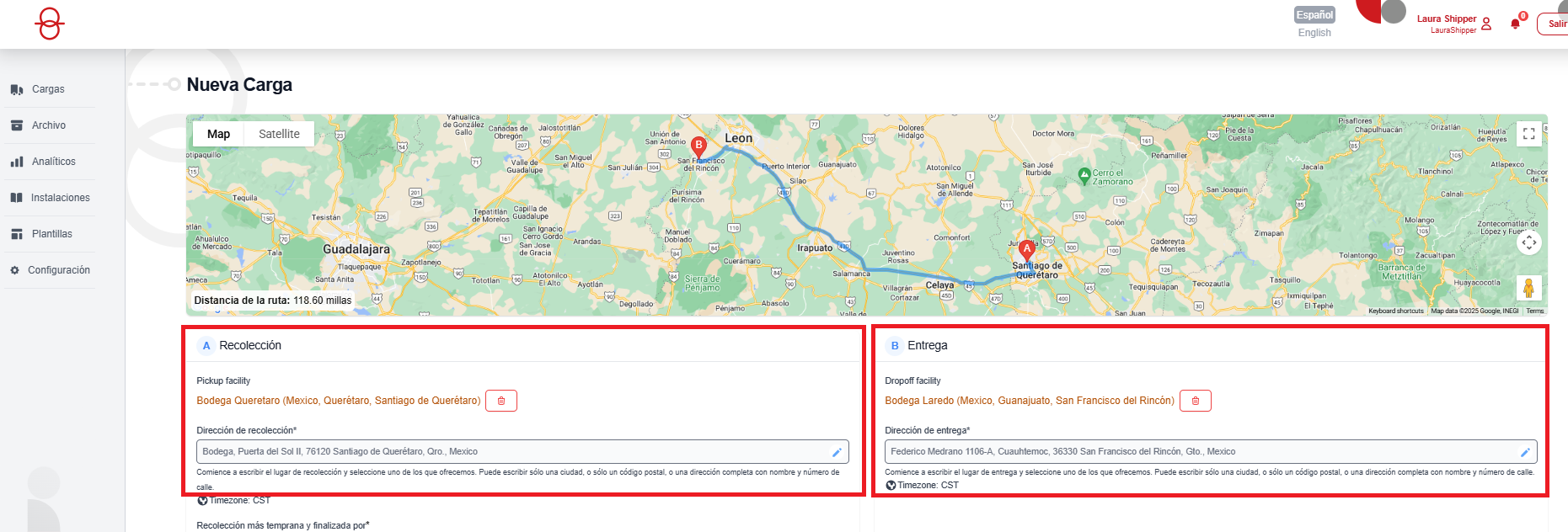Image resolution: width=1568 pixels, height=532 pixels.
Task: Switch map to Map view
Action: 218,134
